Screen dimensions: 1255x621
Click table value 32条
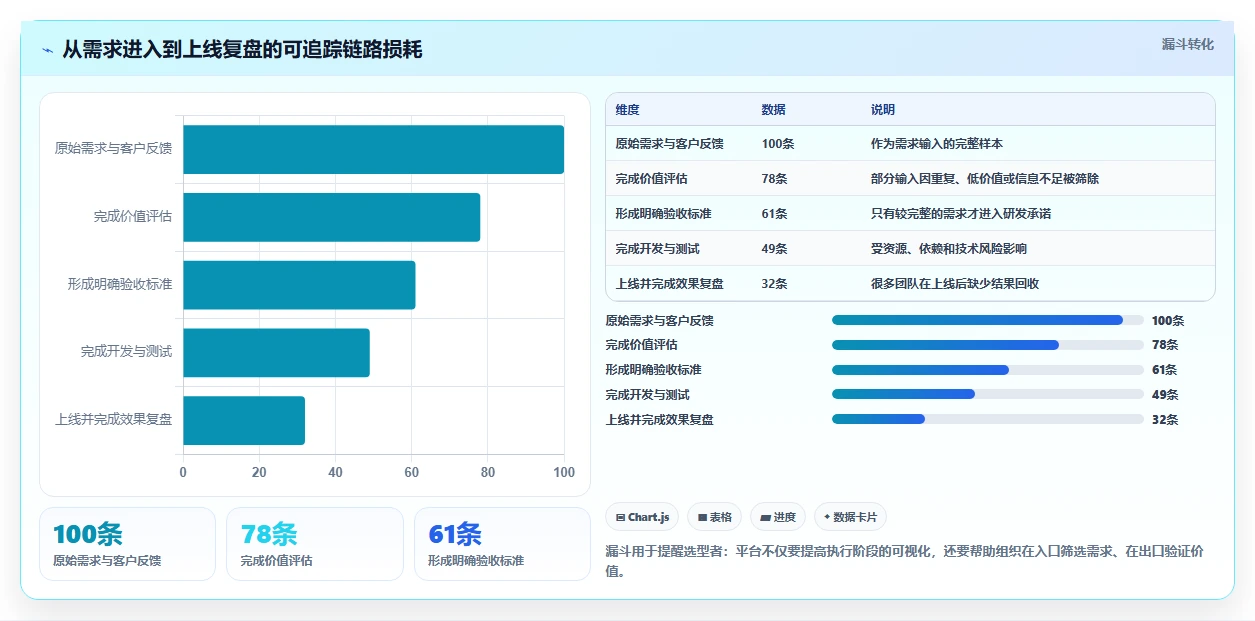tap(775, 284)
